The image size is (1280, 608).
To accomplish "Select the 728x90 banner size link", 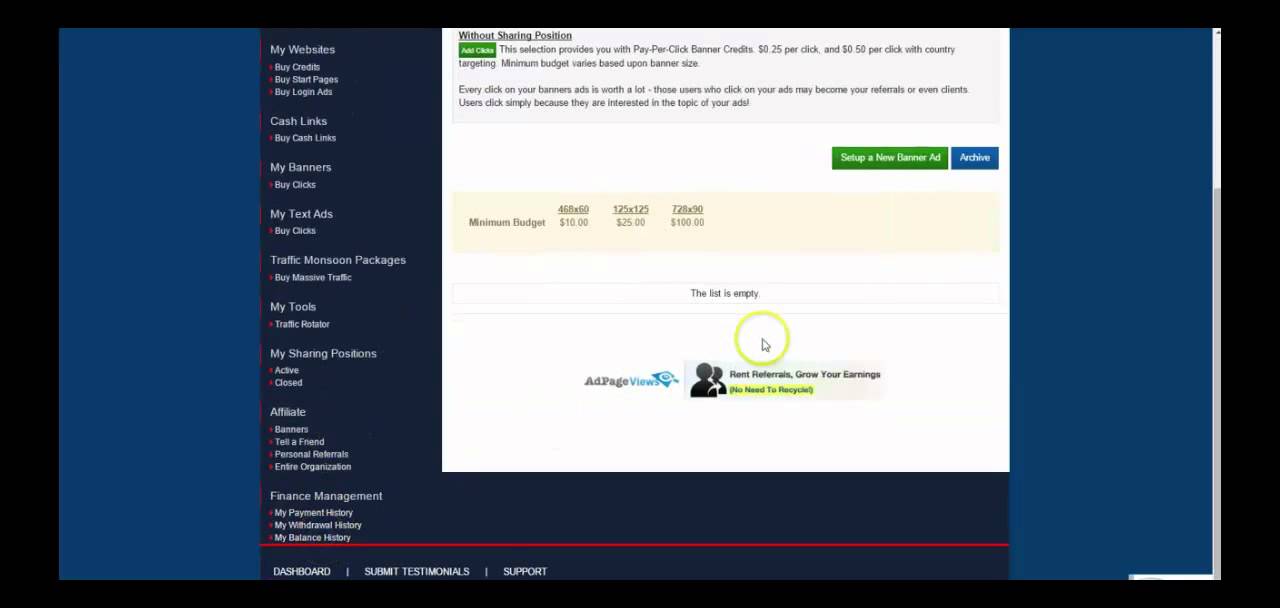I will (687, 209).
